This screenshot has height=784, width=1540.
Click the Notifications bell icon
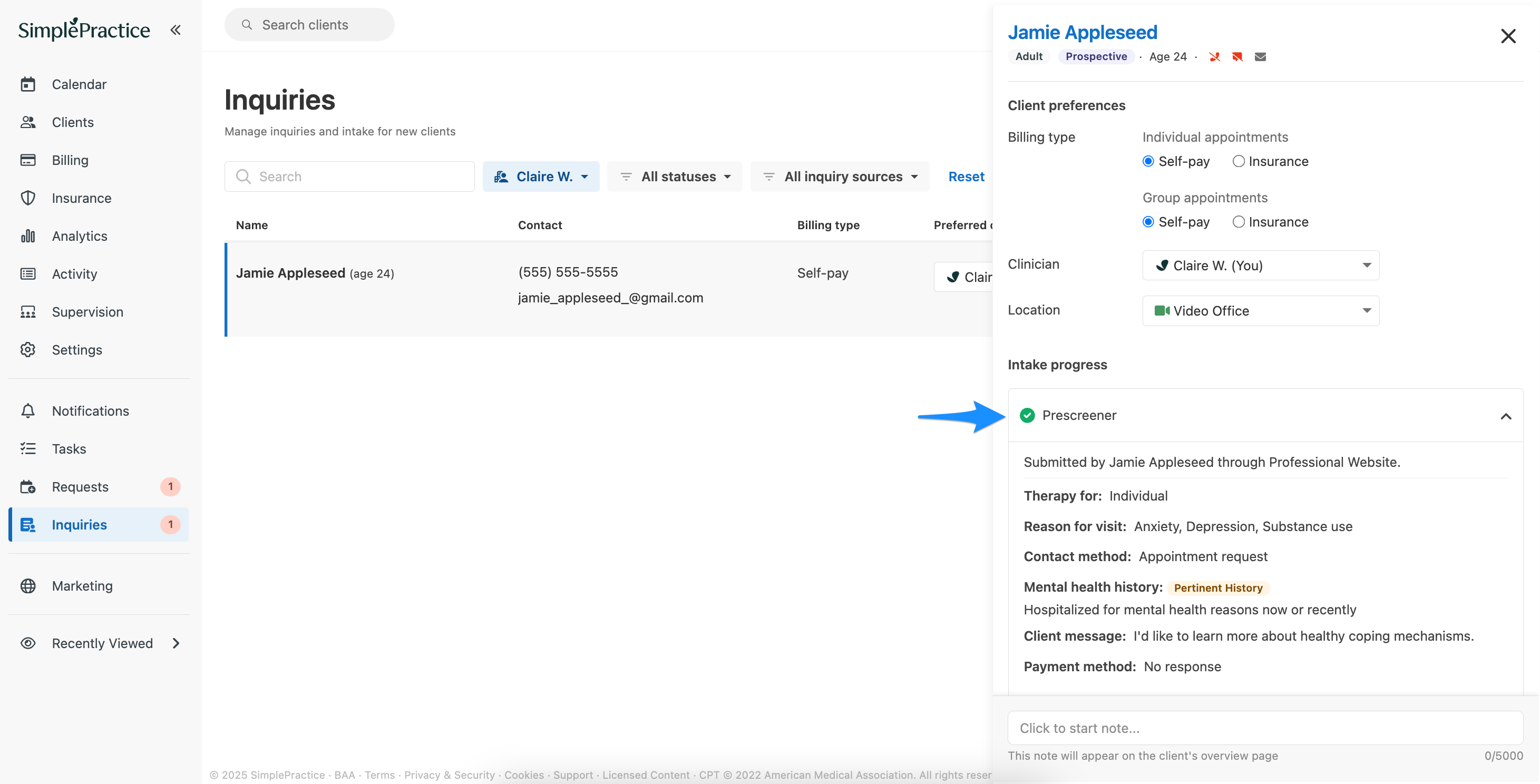point(28,411)
